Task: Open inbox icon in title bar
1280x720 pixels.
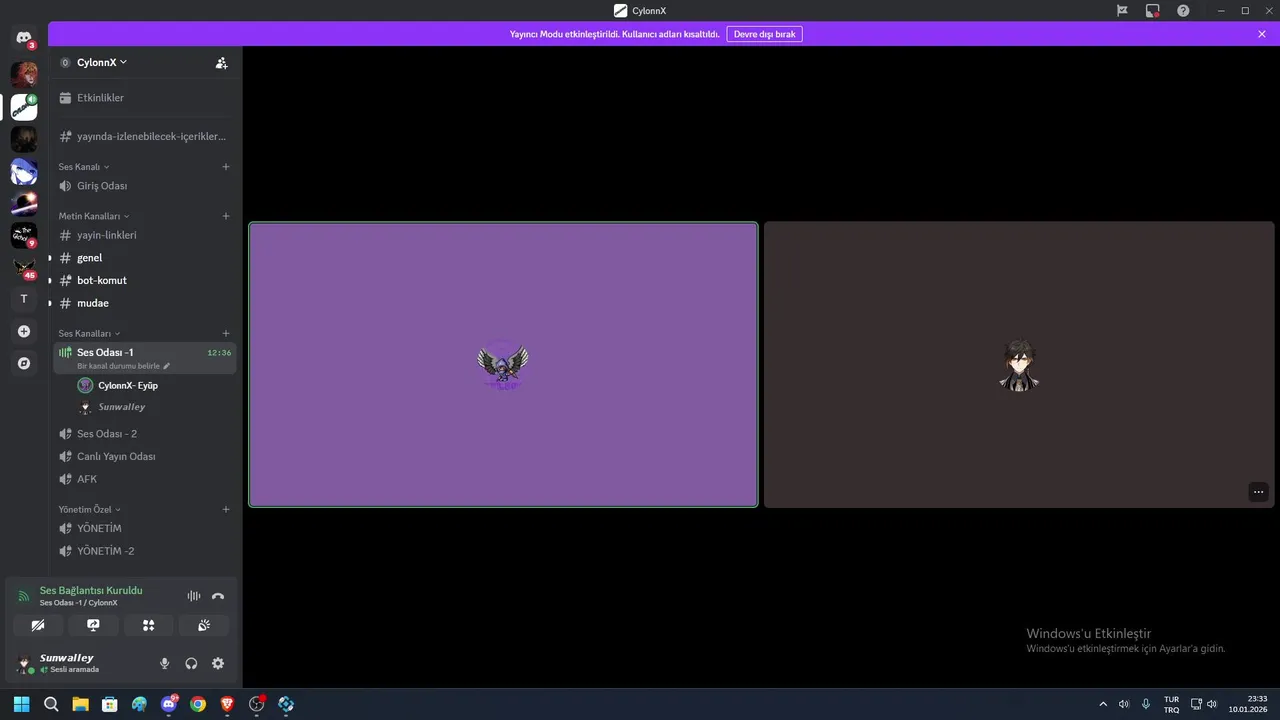Action: 1153,10
